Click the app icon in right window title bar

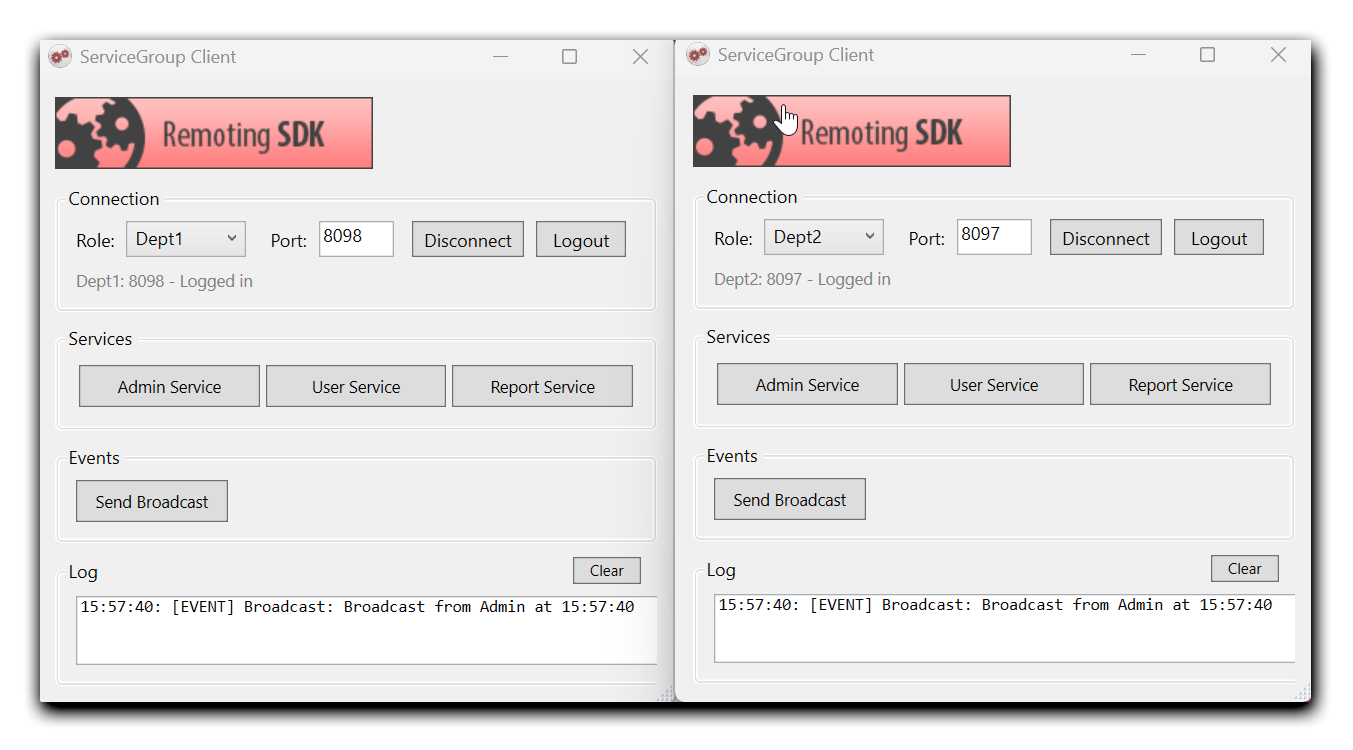698,54
